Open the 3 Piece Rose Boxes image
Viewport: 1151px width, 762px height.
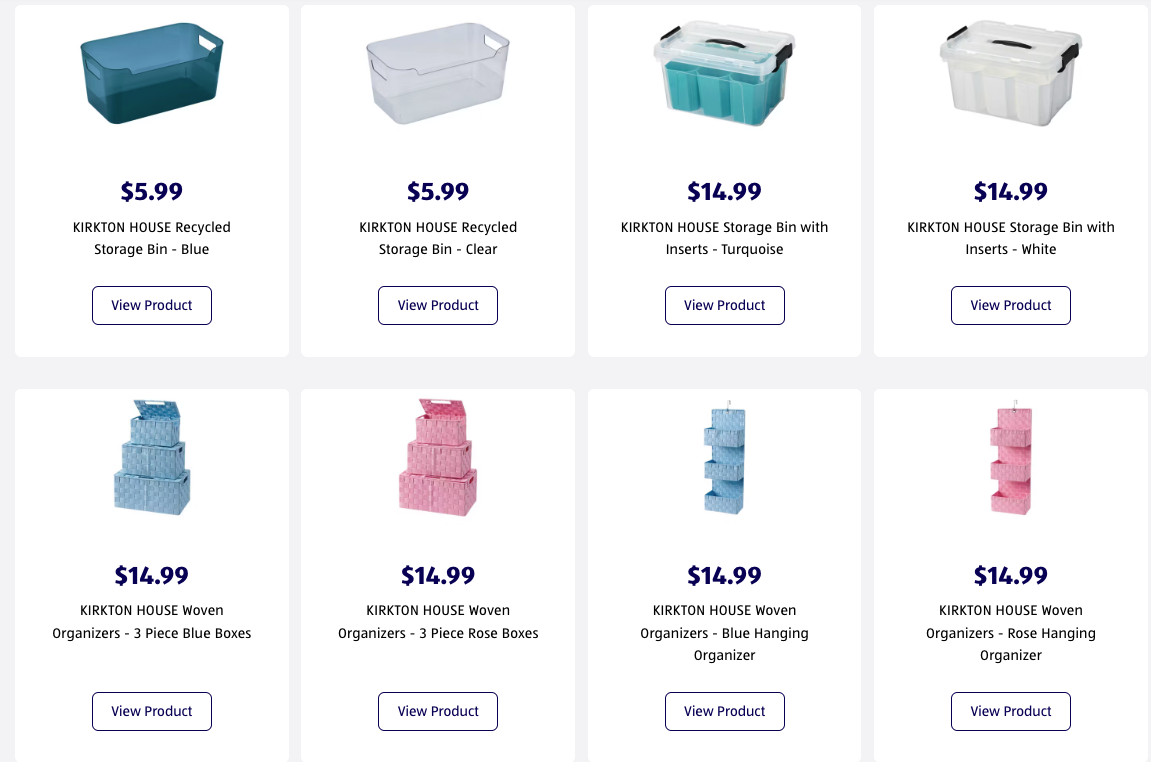[x=438, y=457]
